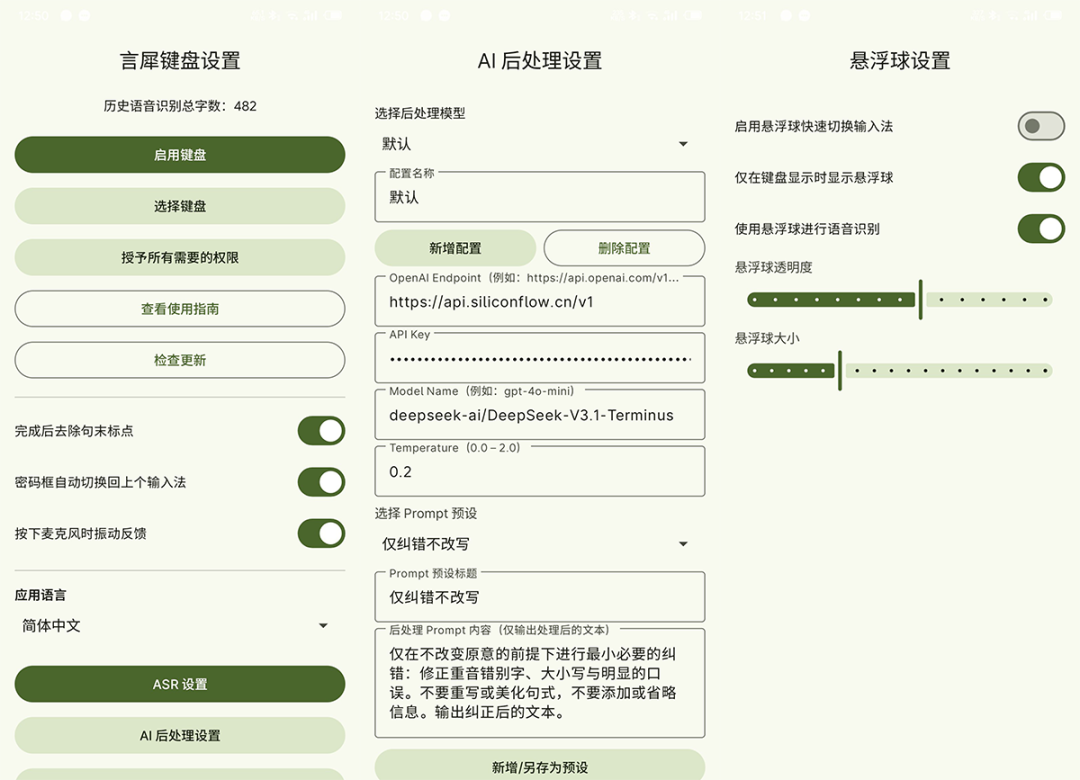Enable 启用悬浮球快速切换输入法 switch
This screenshot has height=780, width=1080.
[1041, 126]
